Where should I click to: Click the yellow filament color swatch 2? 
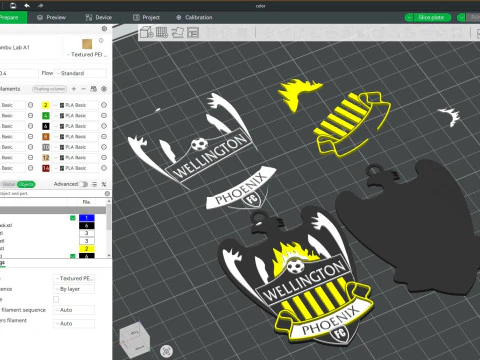(x=46, y=105)
